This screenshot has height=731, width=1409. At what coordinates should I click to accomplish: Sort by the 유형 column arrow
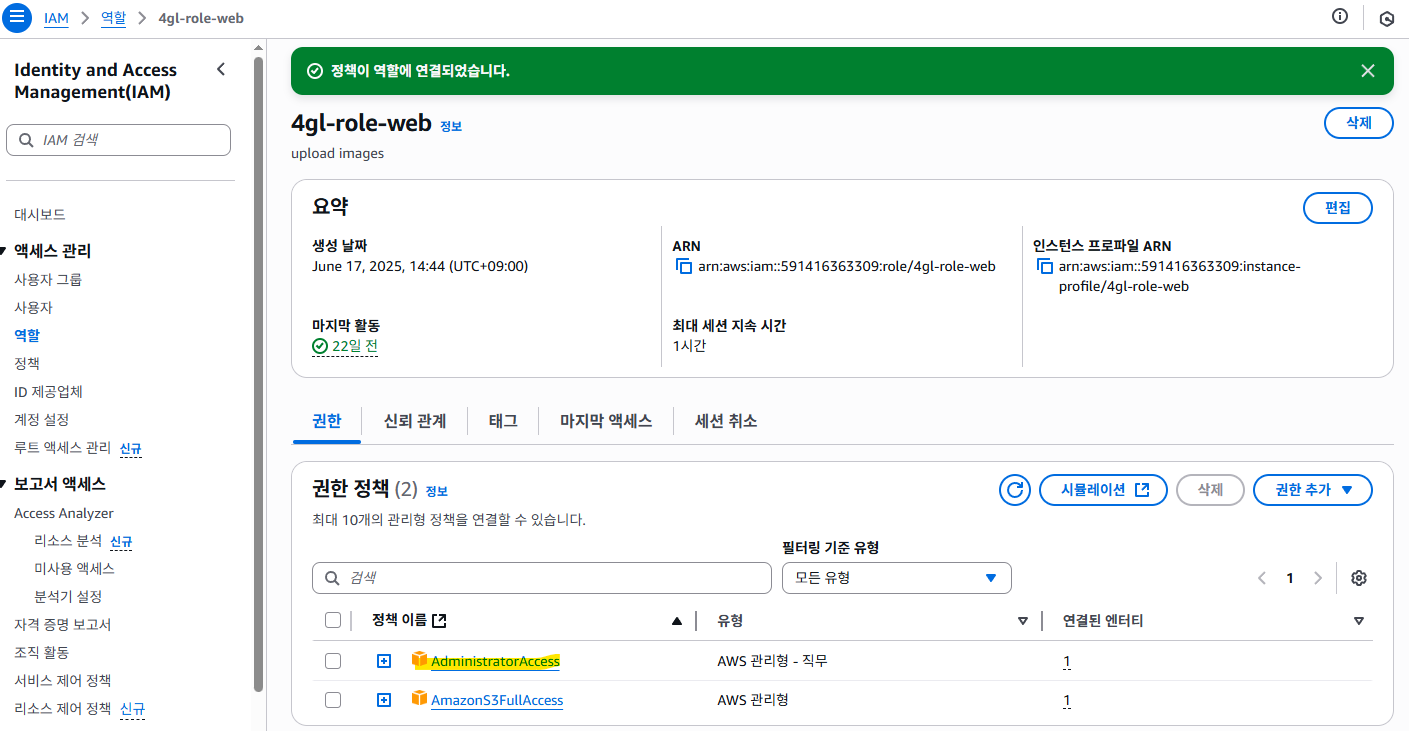click(x=1023, y=621)
